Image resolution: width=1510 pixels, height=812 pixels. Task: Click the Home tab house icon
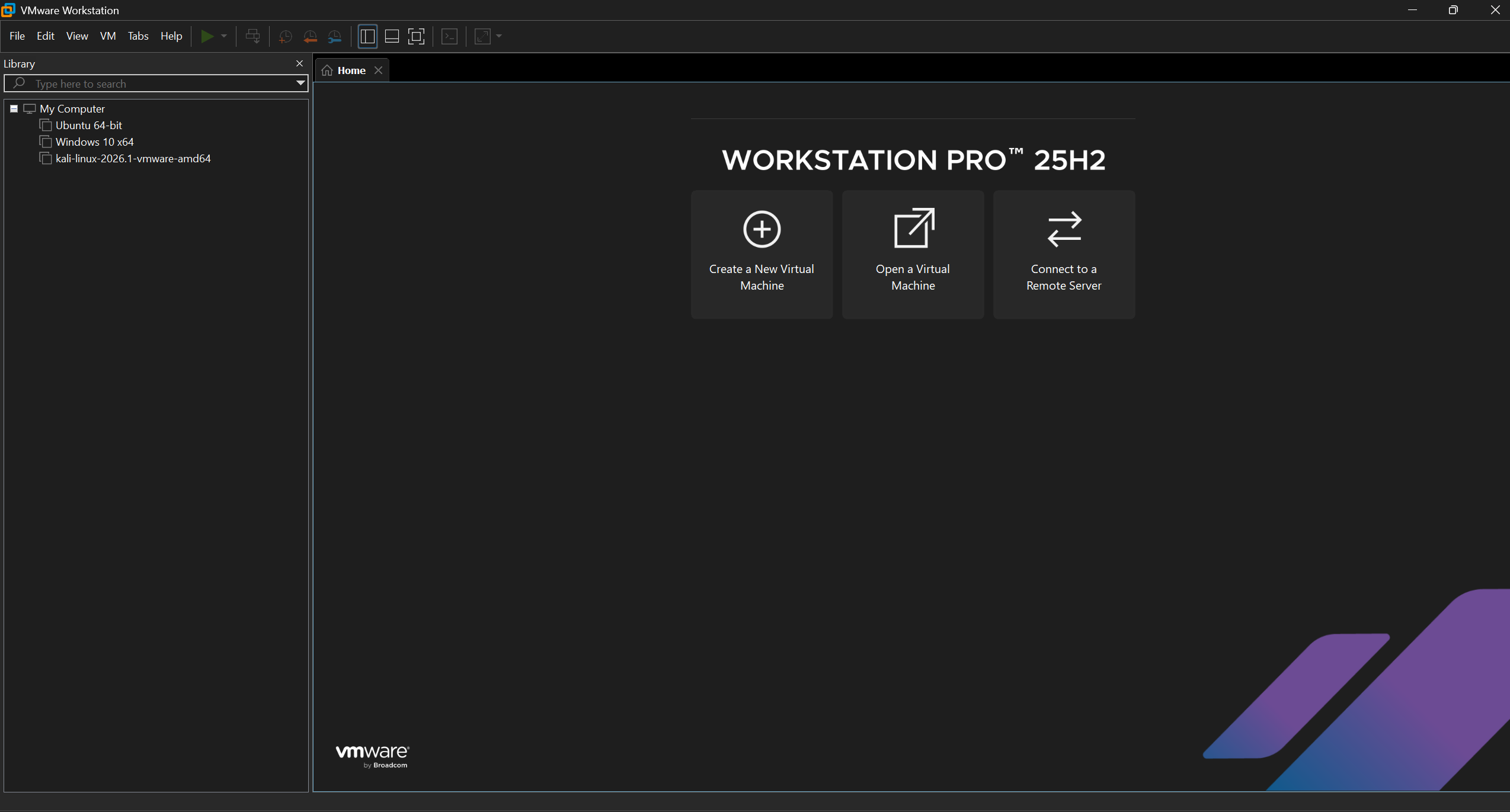point(327,70)
